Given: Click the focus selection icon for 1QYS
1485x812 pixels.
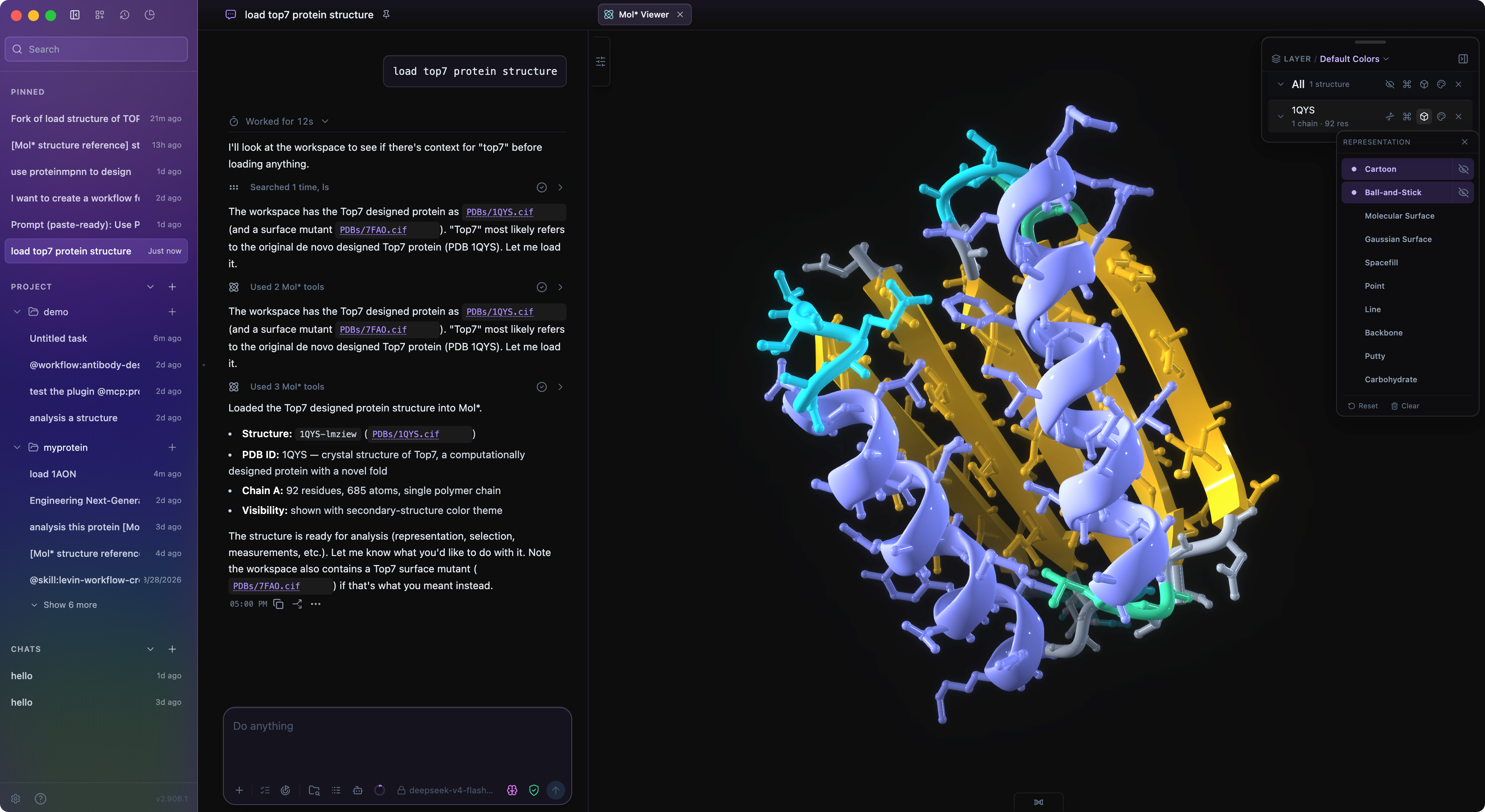Looking at the screenshot, I should point(1407,117).
